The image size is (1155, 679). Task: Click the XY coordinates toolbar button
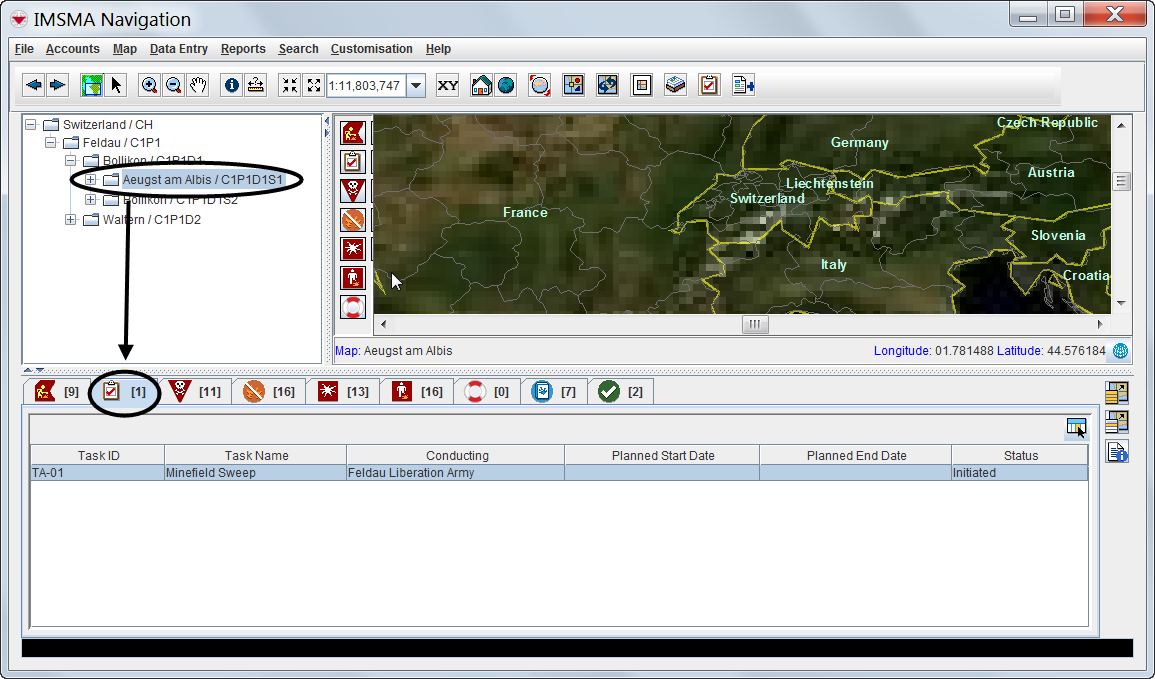[x=448, y=85]
